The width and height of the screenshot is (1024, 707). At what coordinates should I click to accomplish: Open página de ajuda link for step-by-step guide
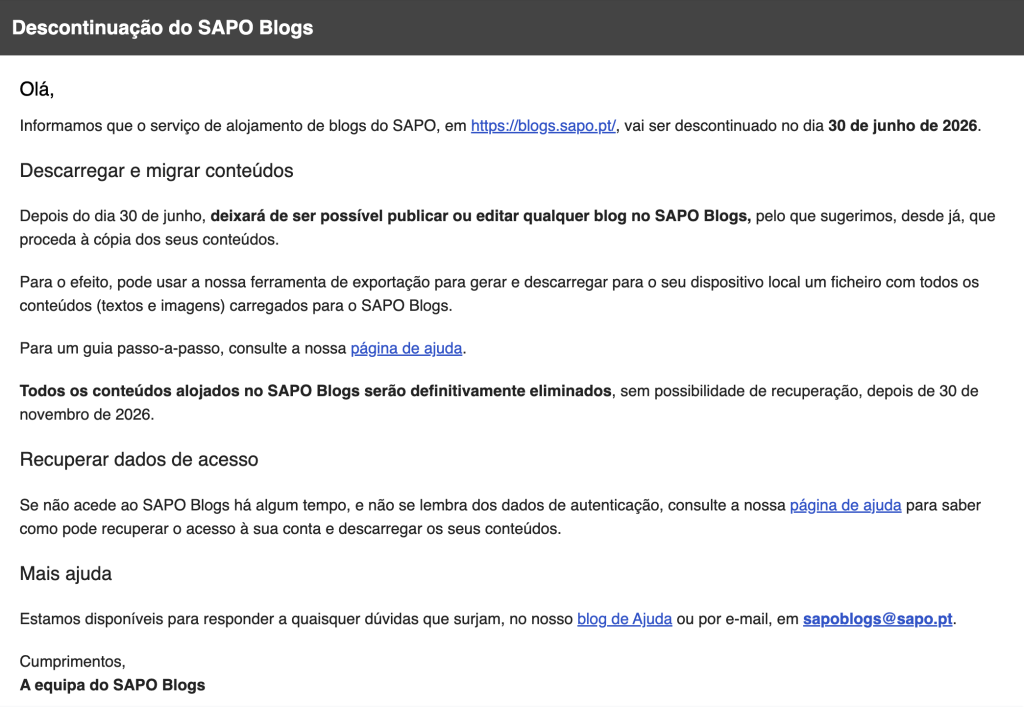pos(406,349)
